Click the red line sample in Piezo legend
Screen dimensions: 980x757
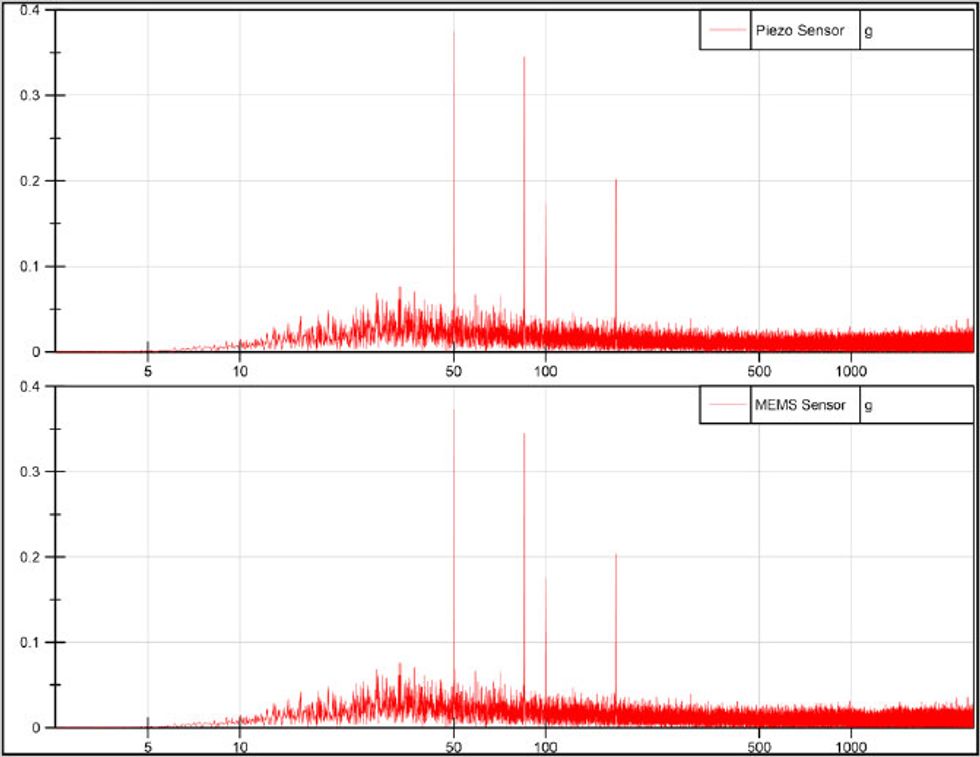point(725,31)
